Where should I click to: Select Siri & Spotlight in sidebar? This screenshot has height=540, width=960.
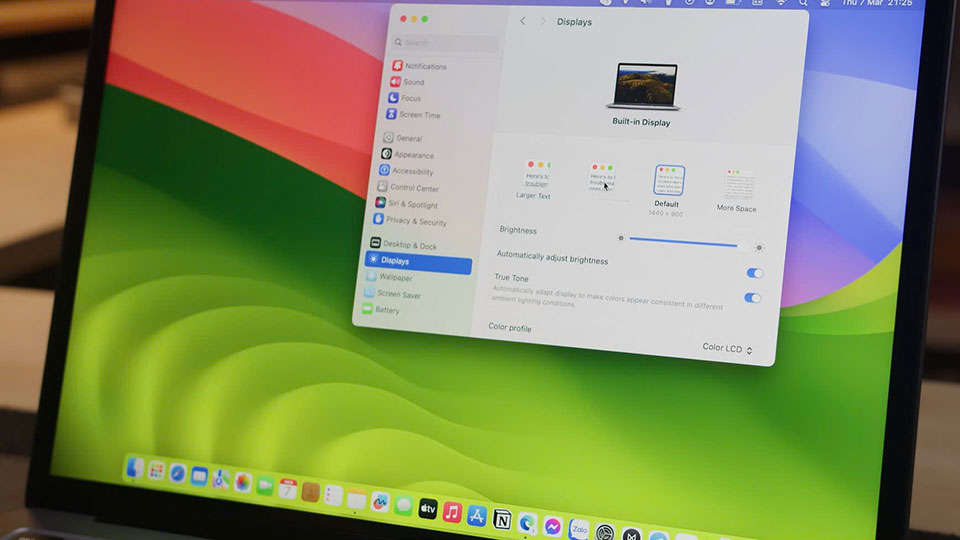click(407, 204)
